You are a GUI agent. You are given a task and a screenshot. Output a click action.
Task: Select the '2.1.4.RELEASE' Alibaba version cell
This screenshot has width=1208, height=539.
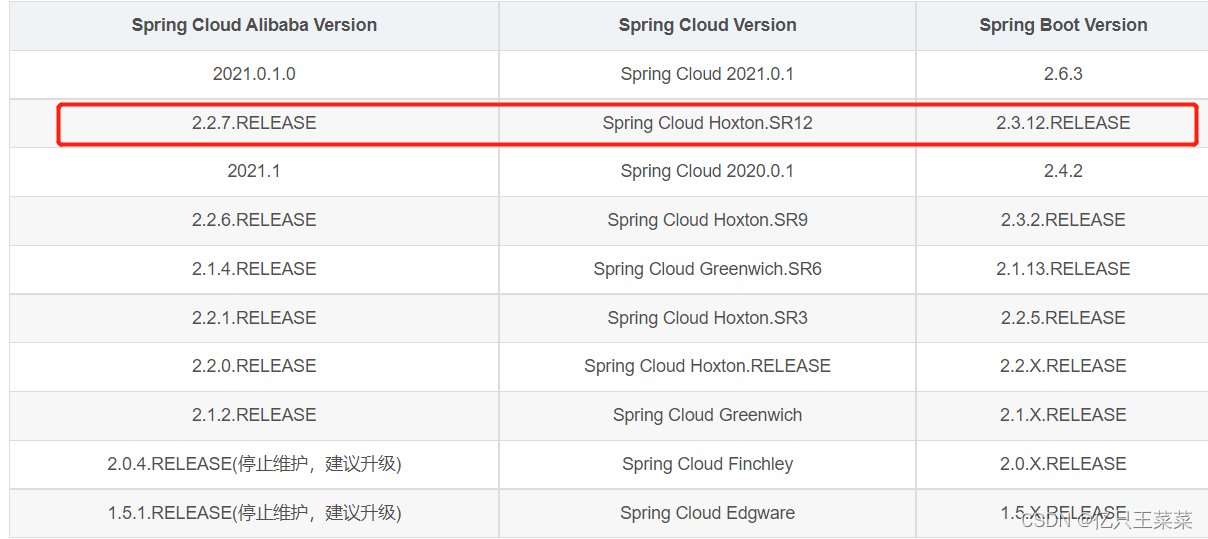[254, 269]
